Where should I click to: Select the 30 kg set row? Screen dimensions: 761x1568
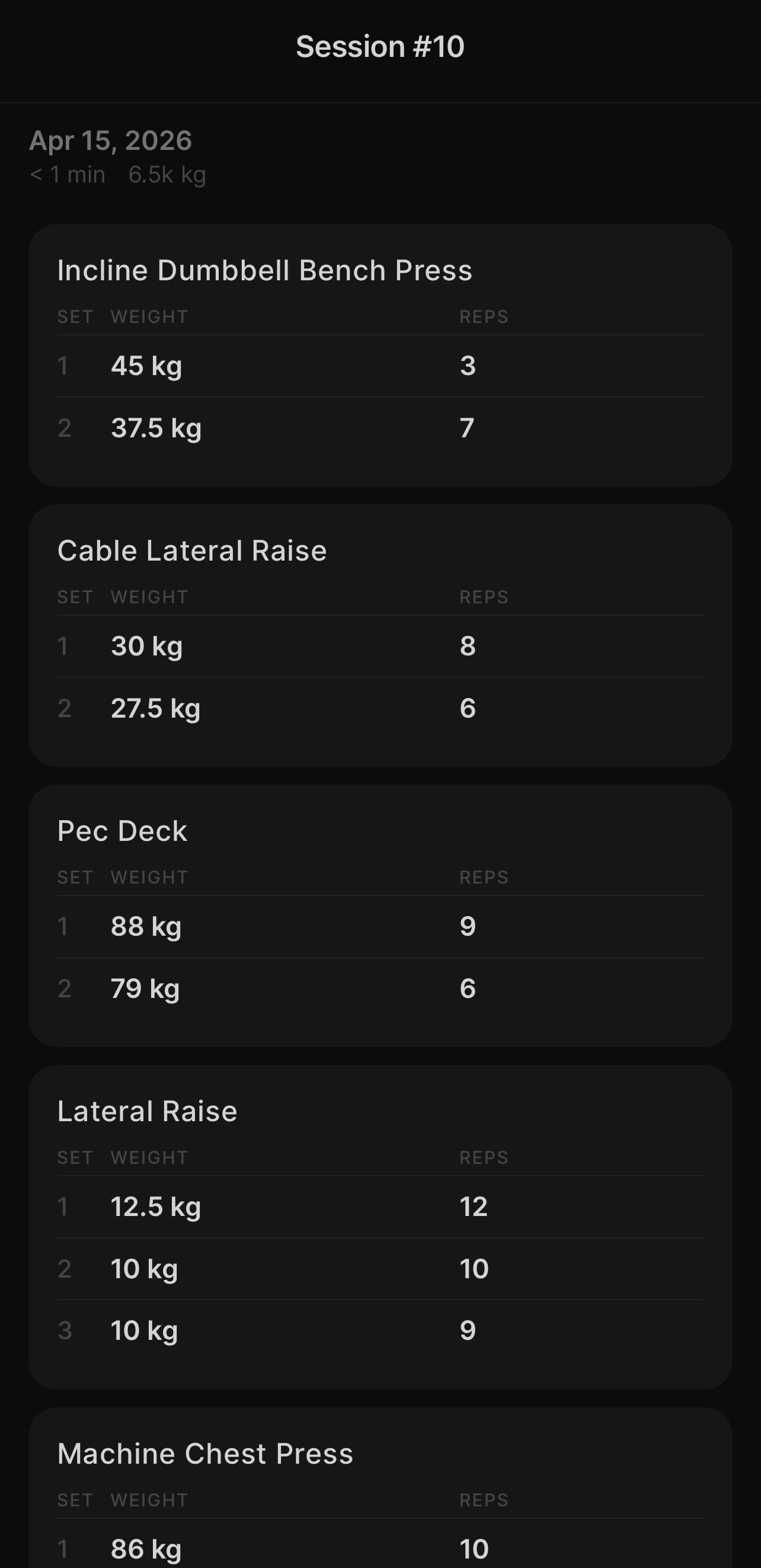pos(380,647)
